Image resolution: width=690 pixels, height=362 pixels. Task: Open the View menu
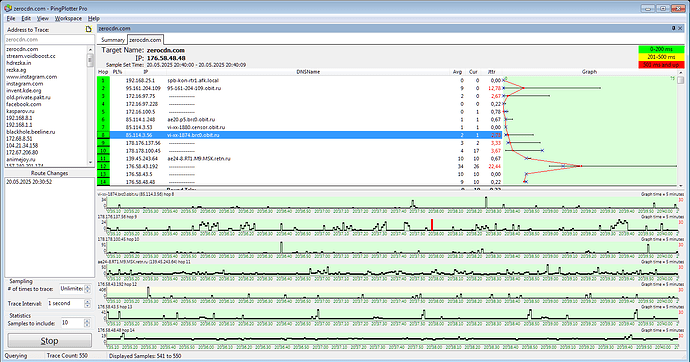point(43,18)
